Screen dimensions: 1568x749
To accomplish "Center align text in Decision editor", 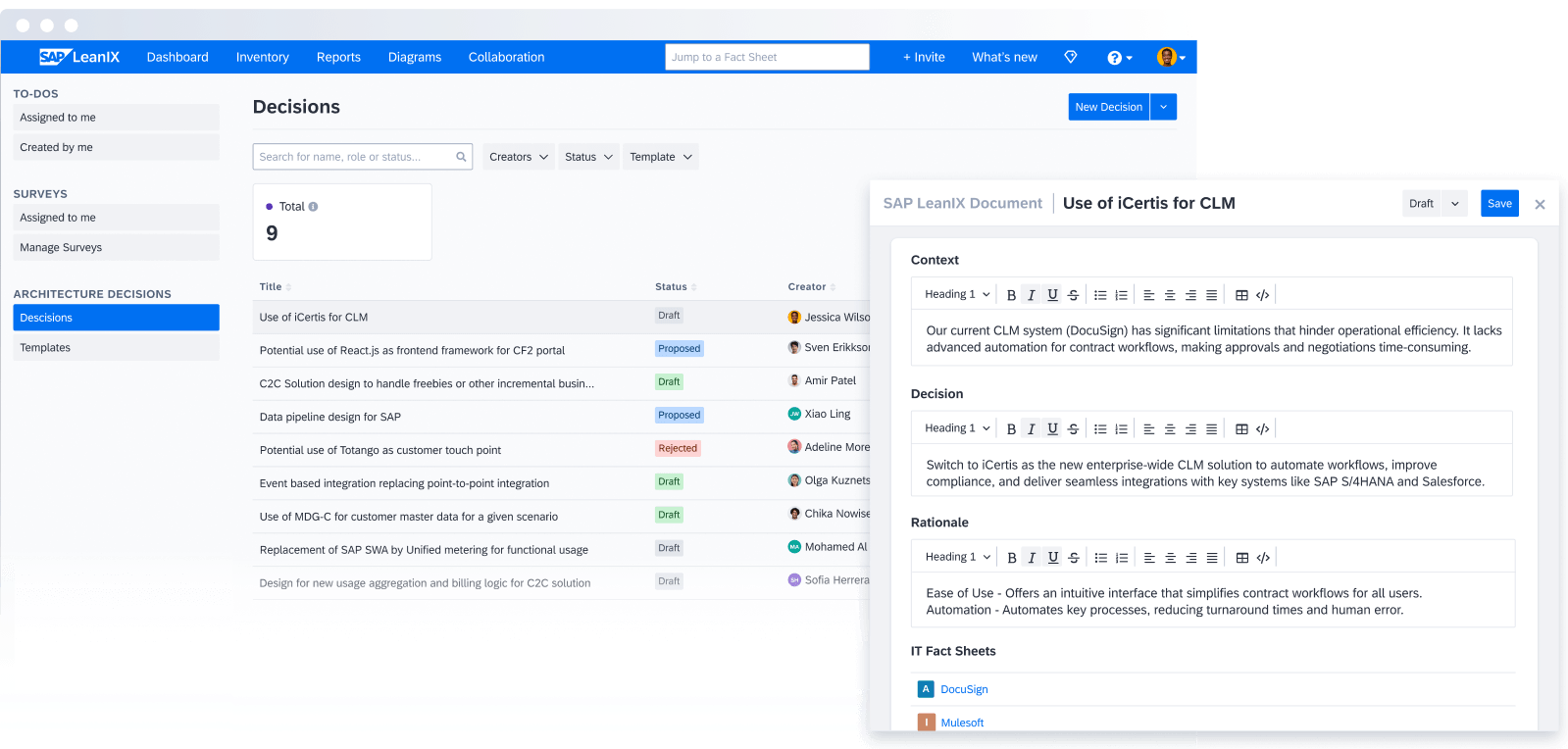I will tap(1170, 429).
